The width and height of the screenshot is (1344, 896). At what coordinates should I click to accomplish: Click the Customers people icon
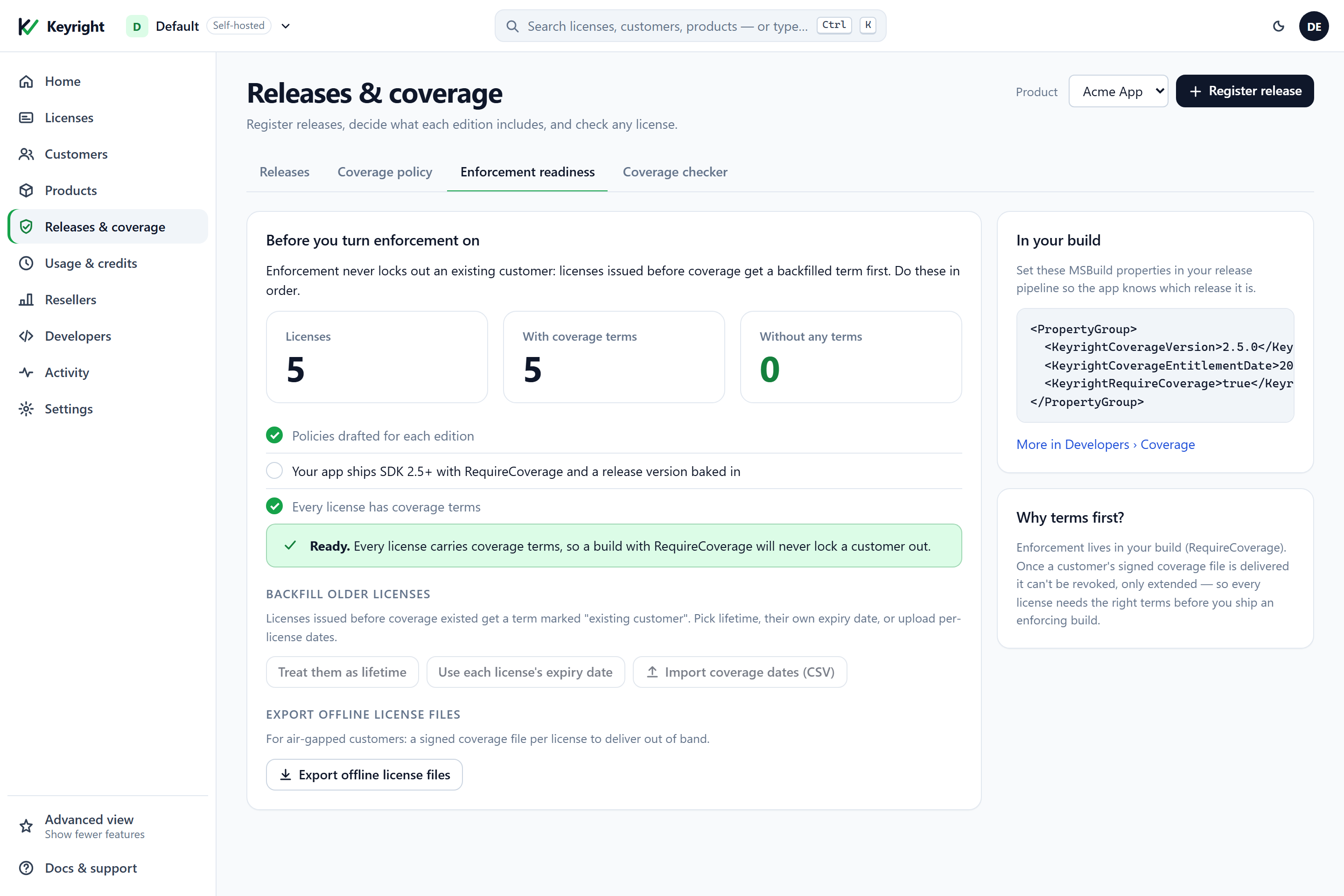click(26, 154)
